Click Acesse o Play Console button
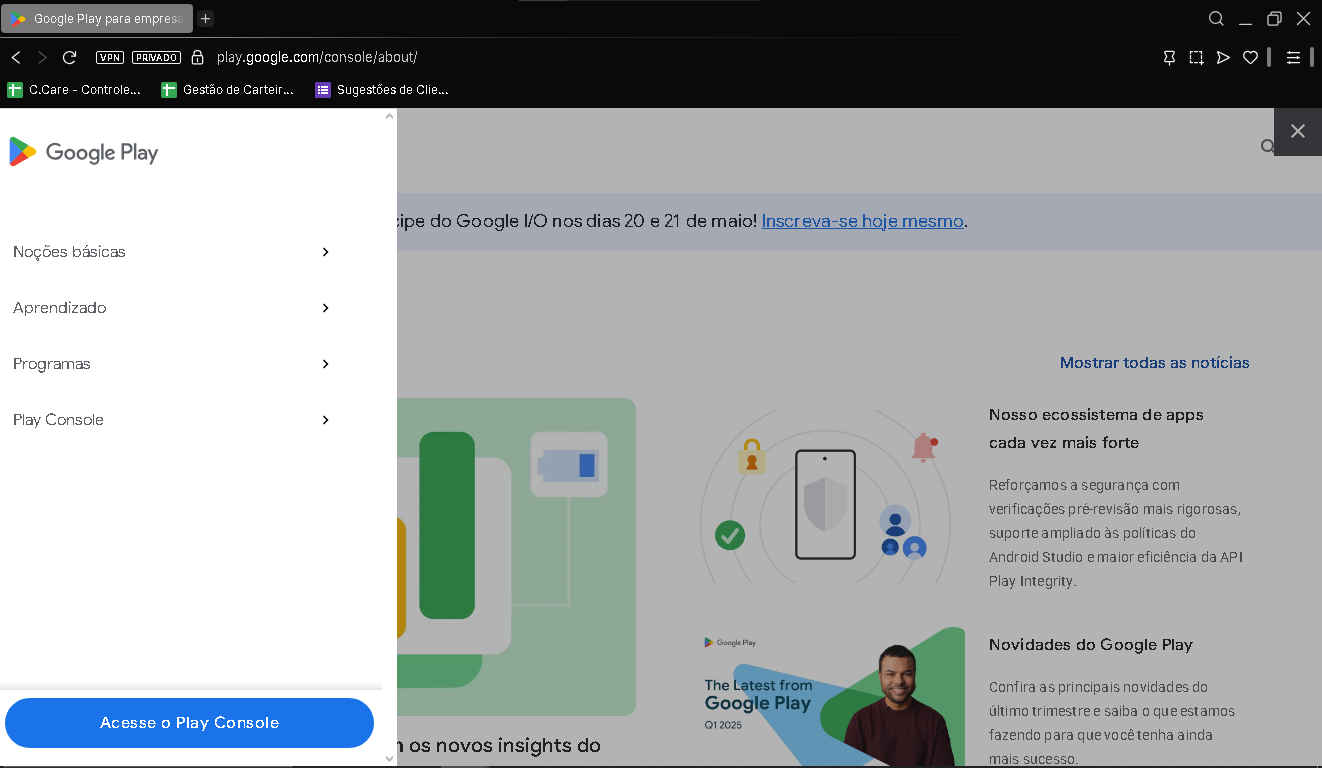The width and height of the screenshot is (1322, 768). (189, 723)
